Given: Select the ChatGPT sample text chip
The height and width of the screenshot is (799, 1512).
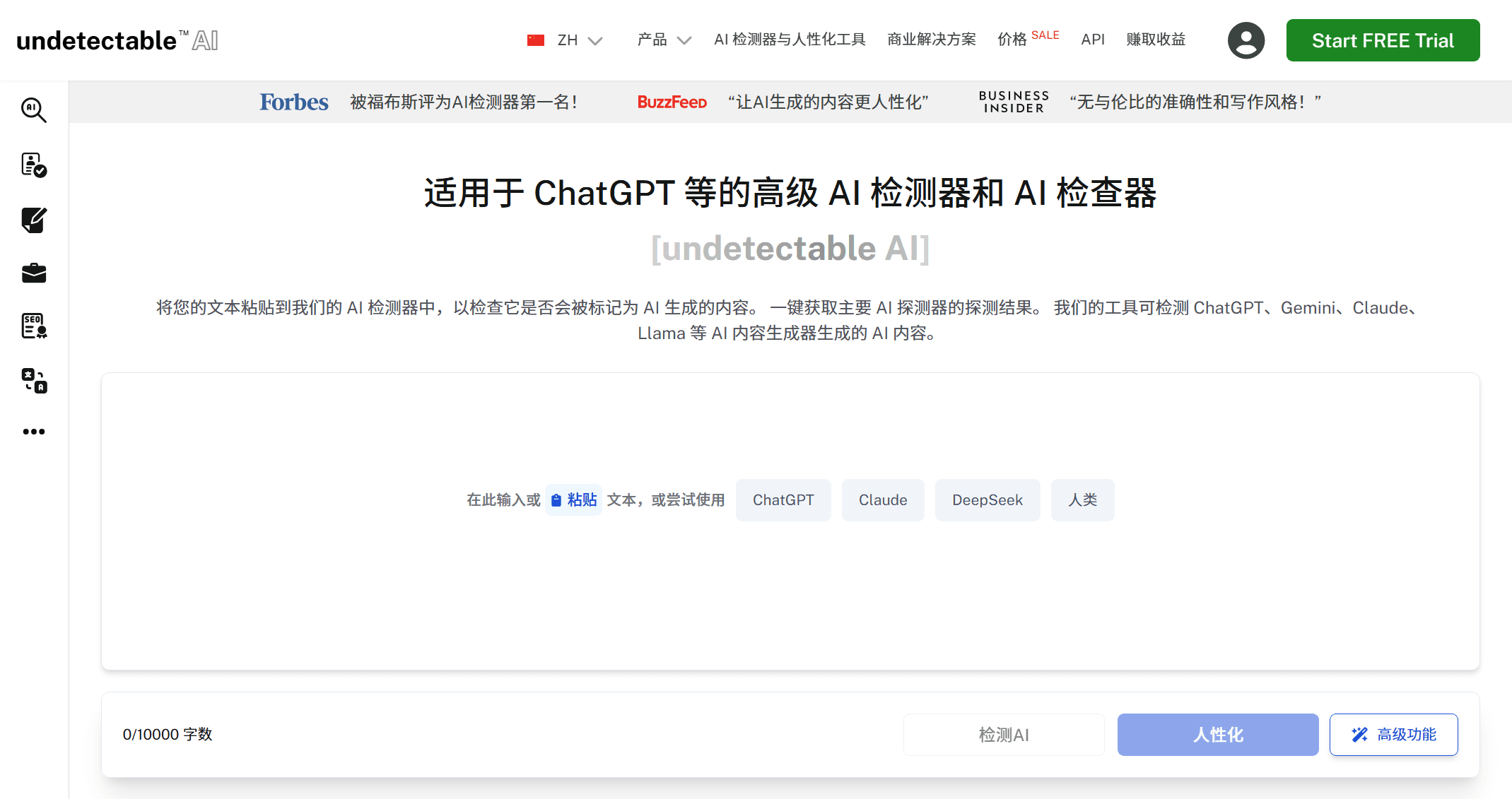Looking at the screenshot, I should pyautogui.click(x=783, y=499).
